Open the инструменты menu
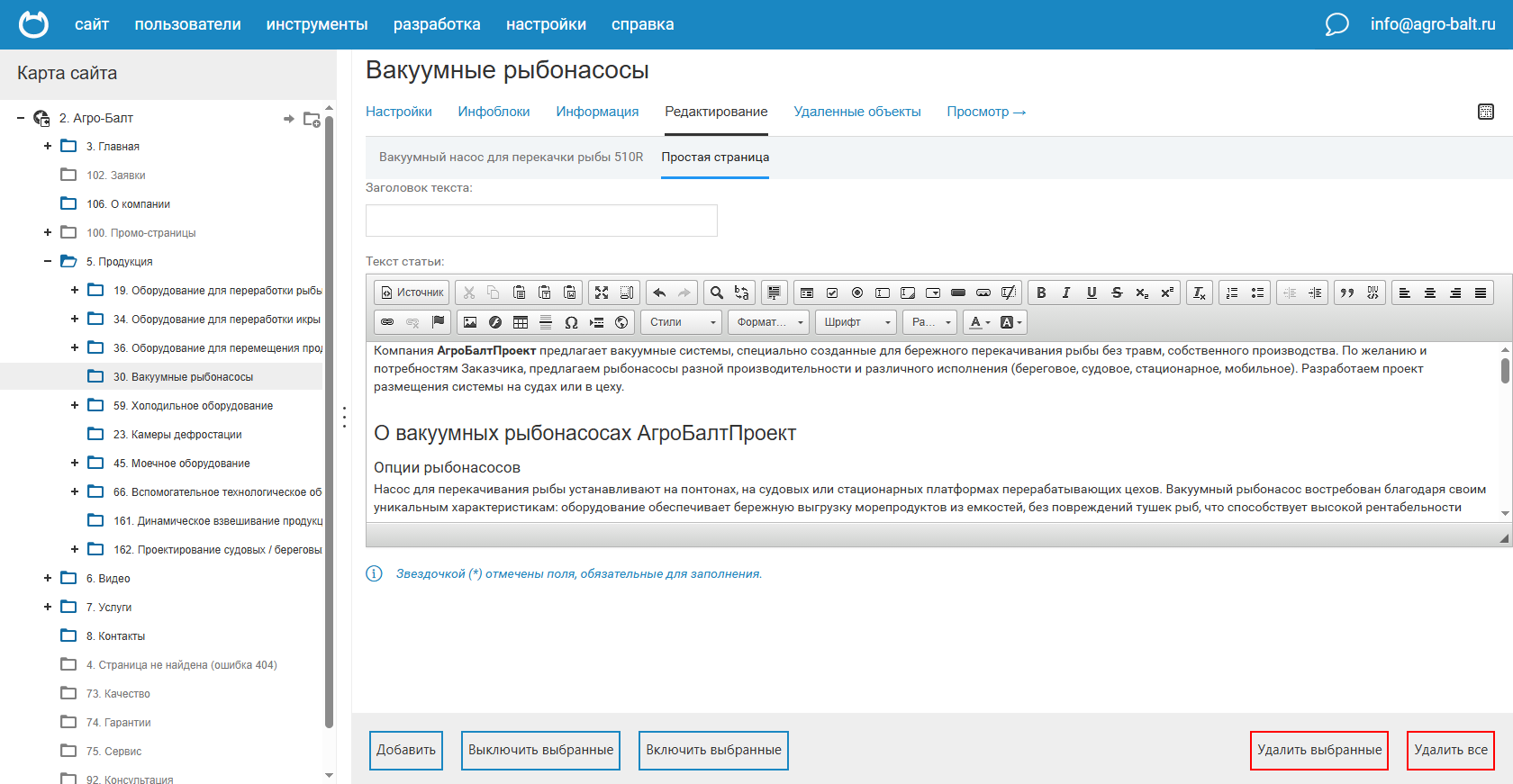 point(317,24)
